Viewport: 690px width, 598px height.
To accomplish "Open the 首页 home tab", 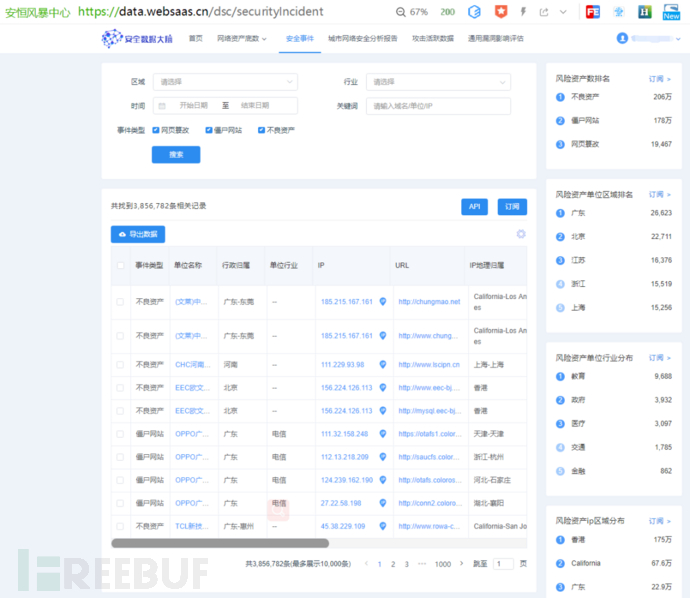I will click(196, 39).
